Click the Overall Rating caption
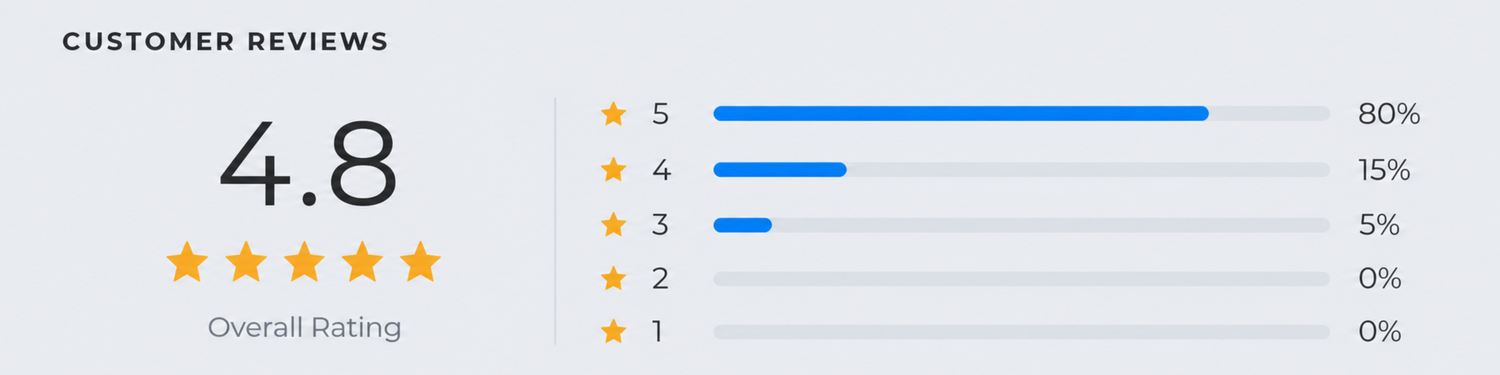The image size is (1500, 375). pyautogui.click(x=304, y=327)
